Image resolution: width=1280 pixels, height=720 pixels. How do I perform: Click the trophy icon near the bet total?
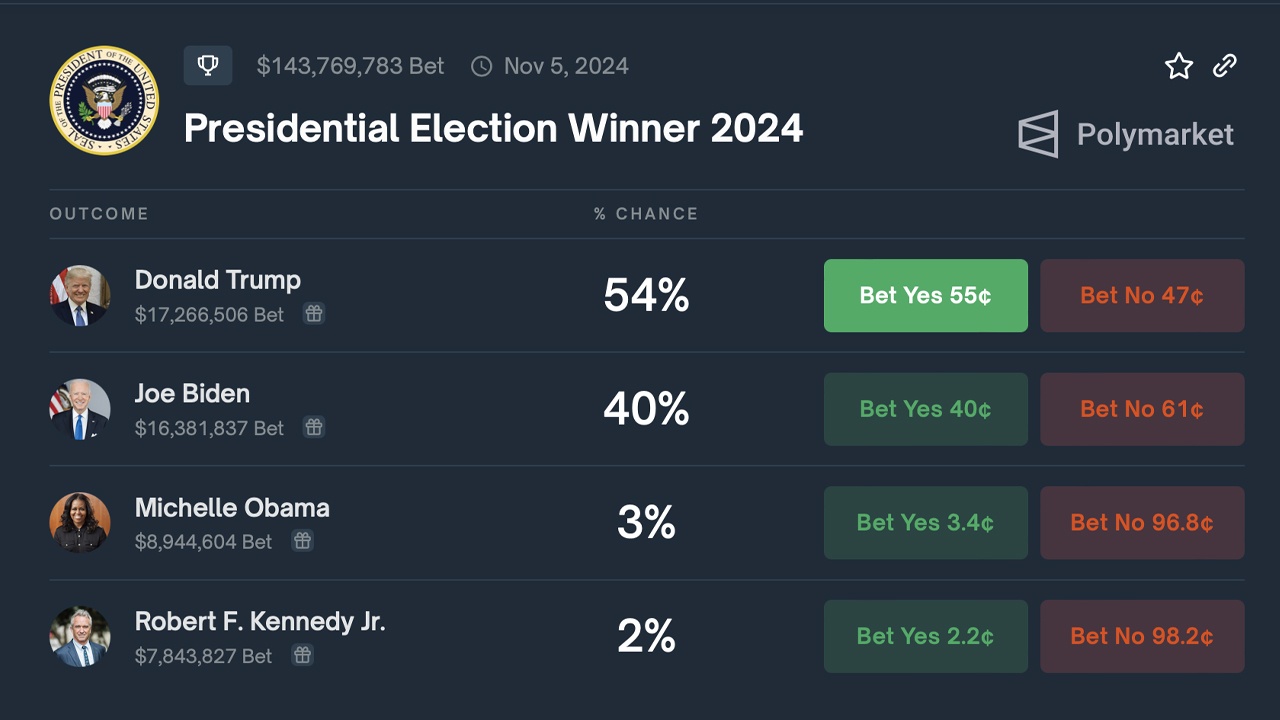coord(208,65)
